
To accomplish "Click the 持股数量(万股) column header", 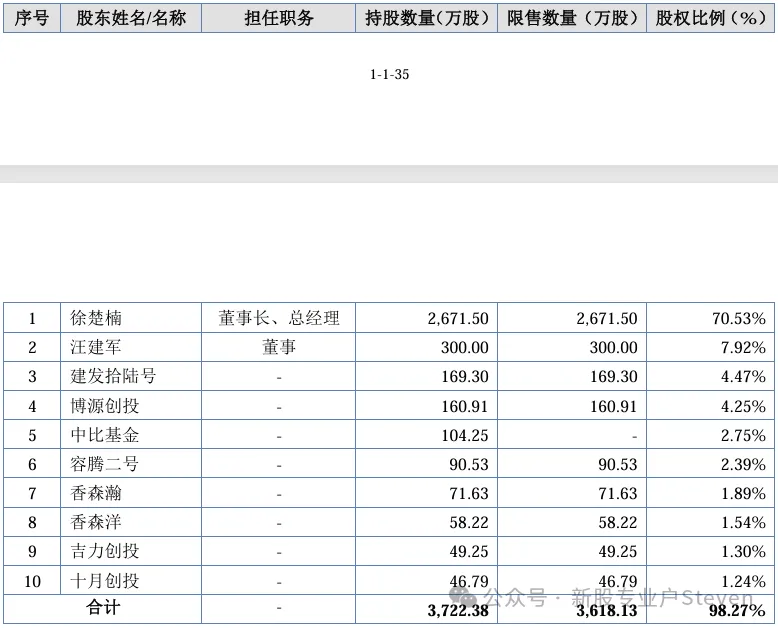I will (x=427, y=18).
